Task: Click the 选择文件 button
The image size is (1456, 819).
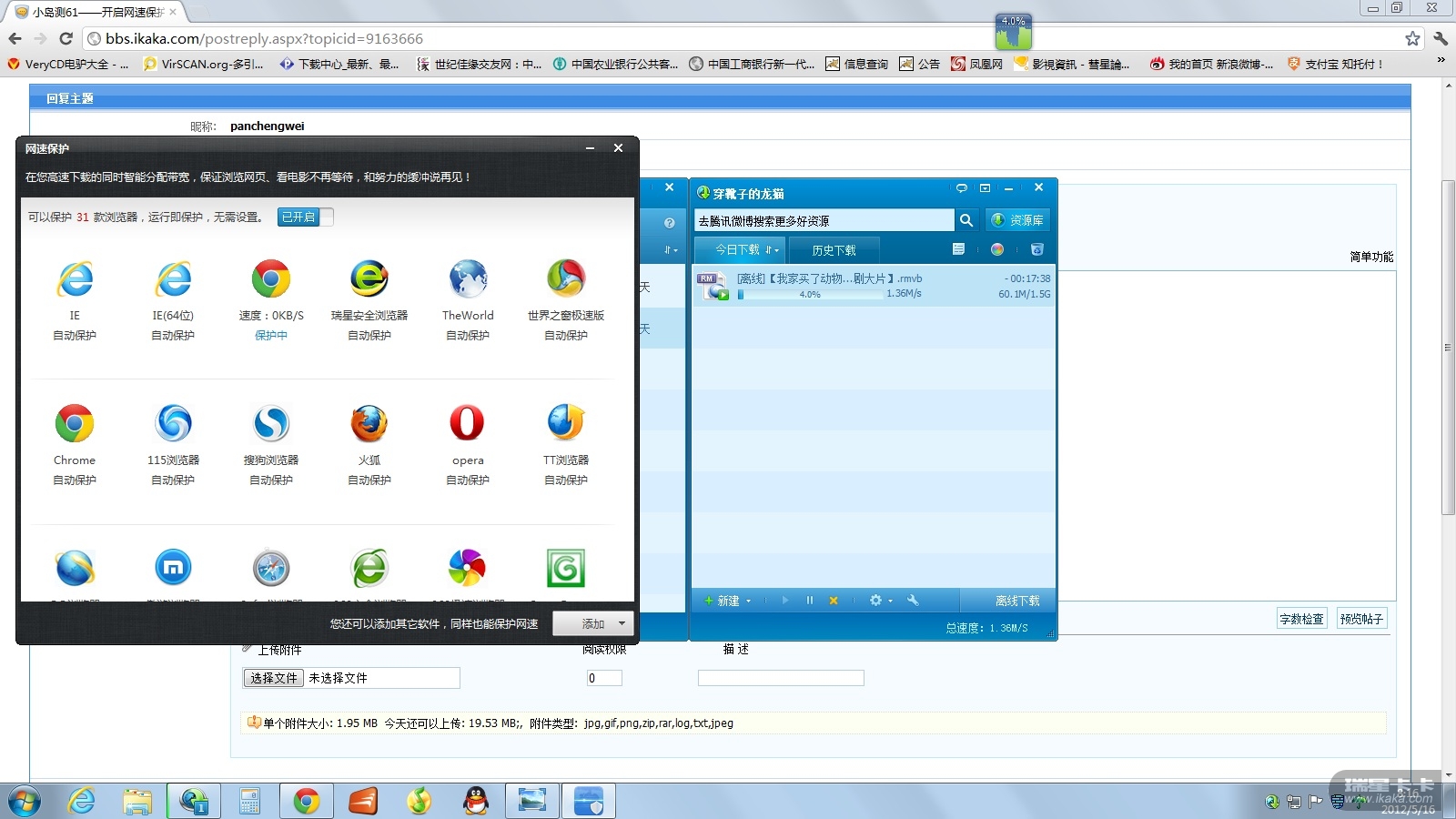Action: (x=273, y=678)
